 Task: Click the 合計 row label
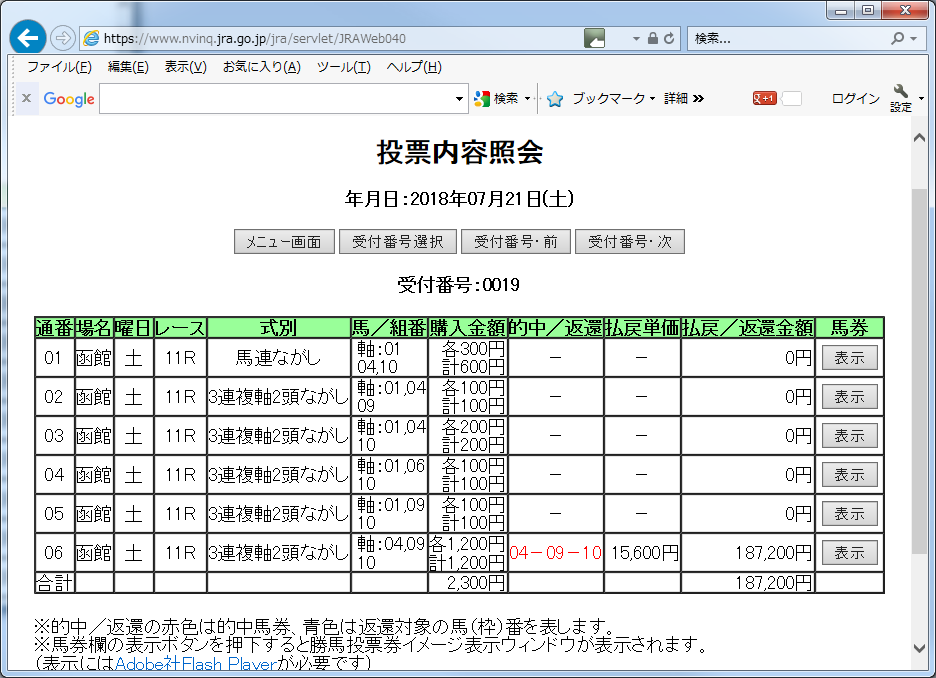point(54,583)
